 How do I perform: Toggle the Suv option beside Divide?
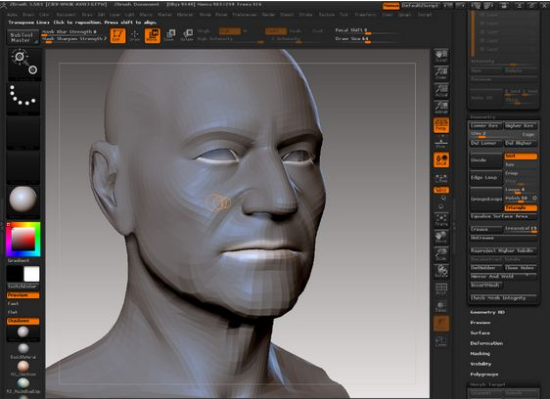point(521,164)
